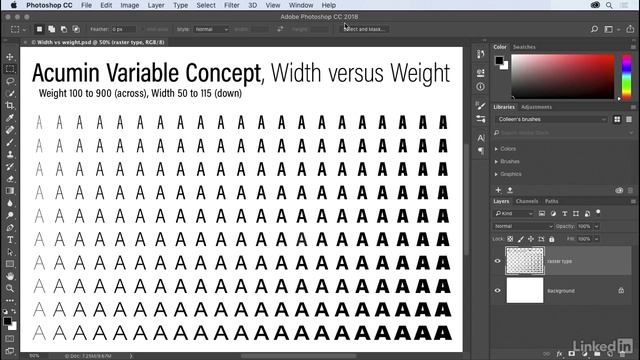Expand the Colors library group
The height and width of the screenshot is (360, 640).
click(x=496, y=149)
